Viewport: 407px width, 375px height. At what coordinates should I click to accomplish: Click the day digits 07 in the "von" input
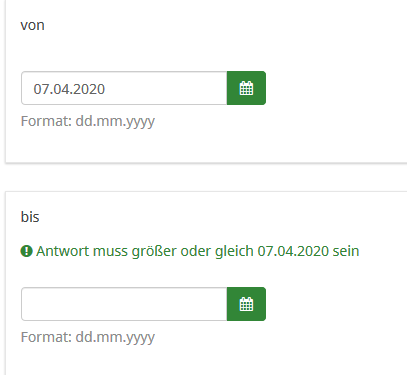point(41,89)
